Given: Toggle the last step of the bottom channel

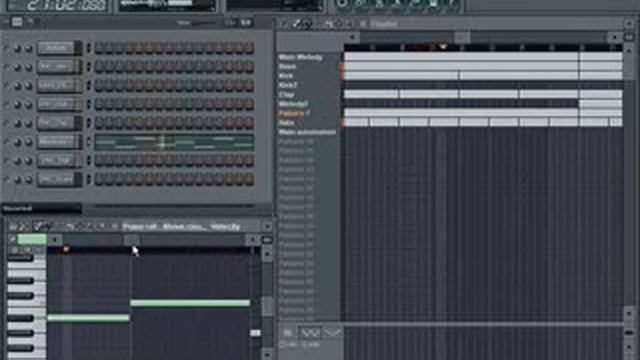Looking at the screenshot, I should coord(249,180).
